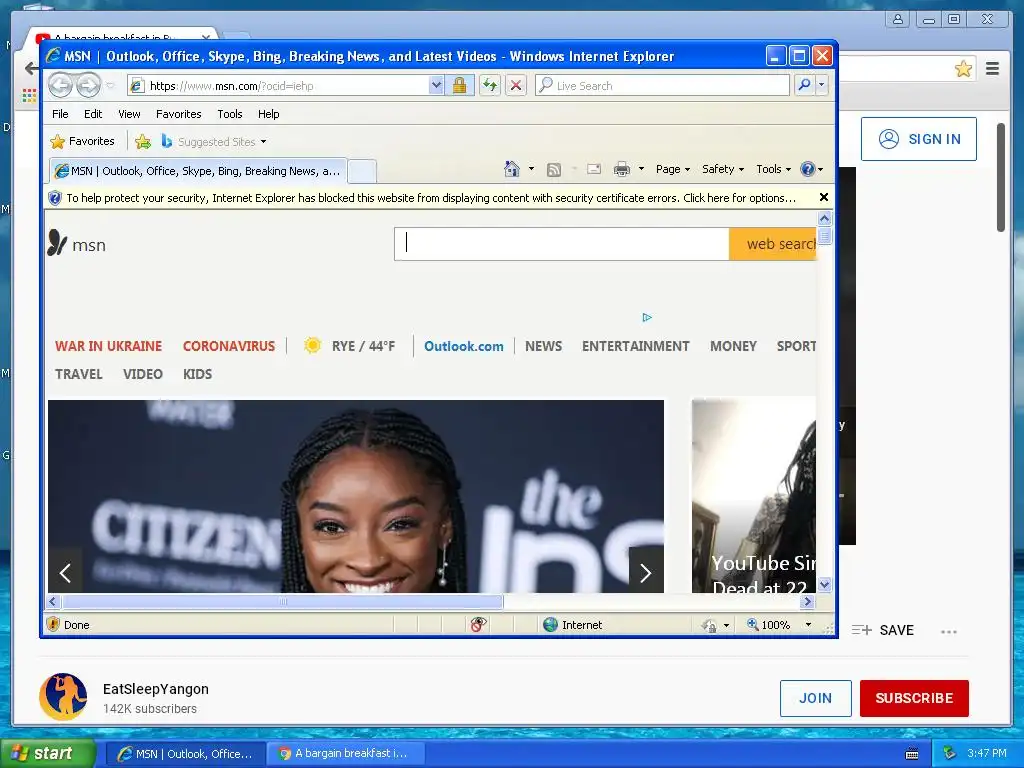Stop loading with red X button

(516, 86)
